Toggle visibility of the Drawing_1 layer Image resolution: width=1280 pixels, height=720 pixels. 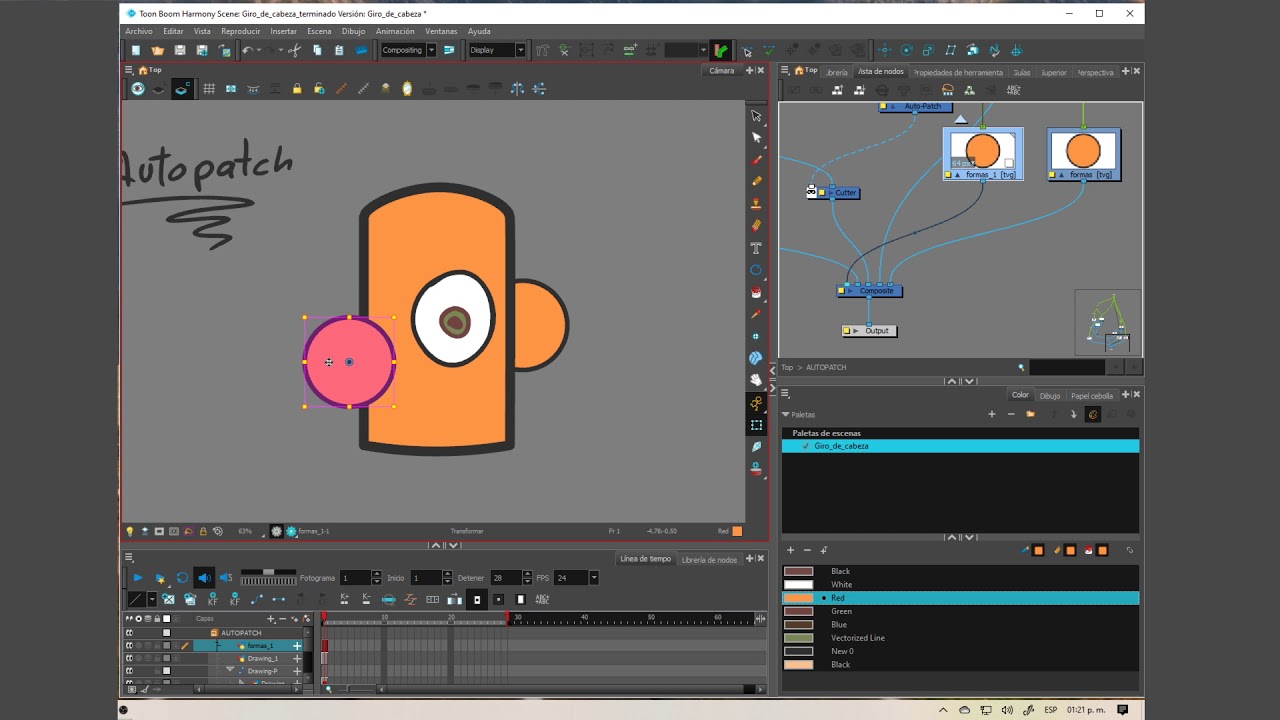(129, 659)
